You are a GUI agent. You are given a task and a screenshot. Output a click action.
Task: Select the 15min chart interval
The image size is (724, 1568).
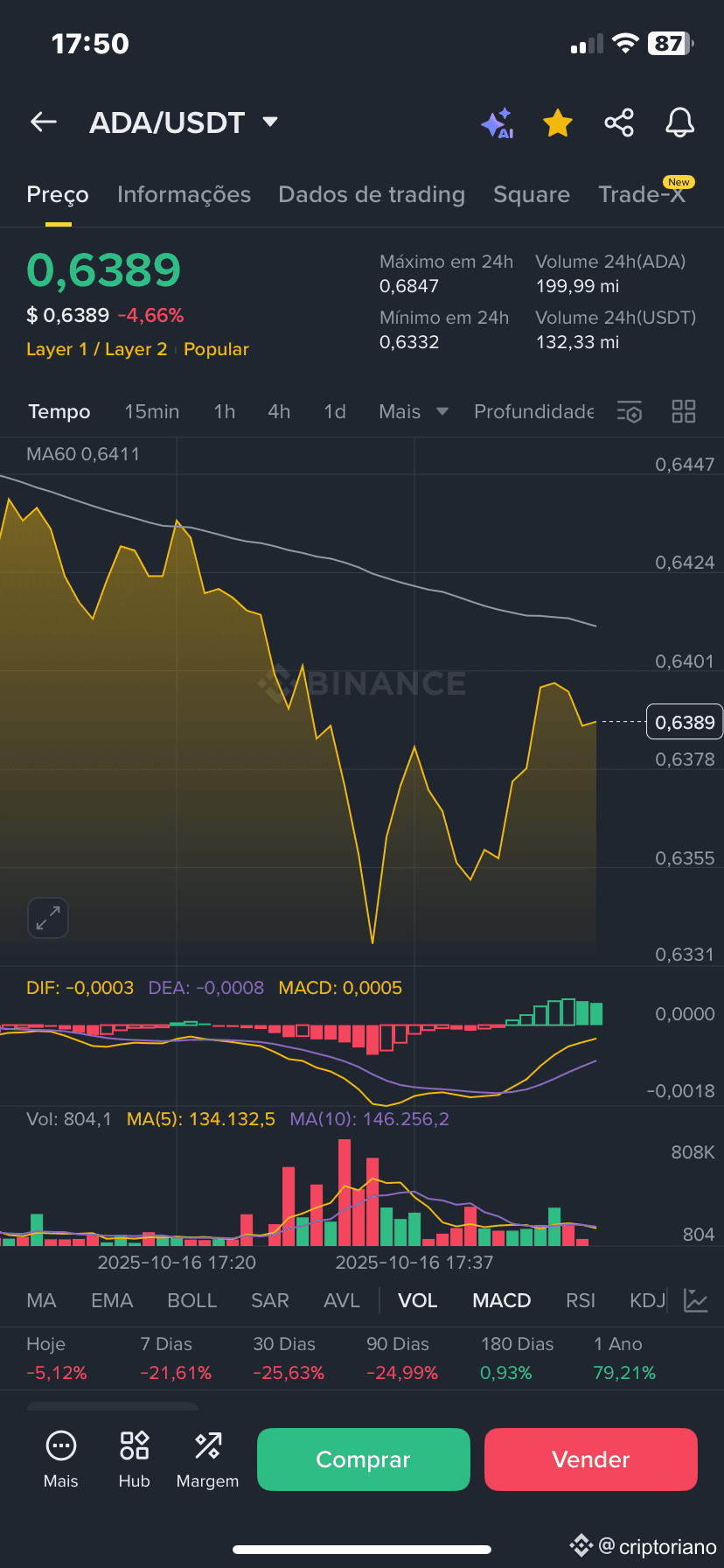pyautogui.click(x=152, y=411)
